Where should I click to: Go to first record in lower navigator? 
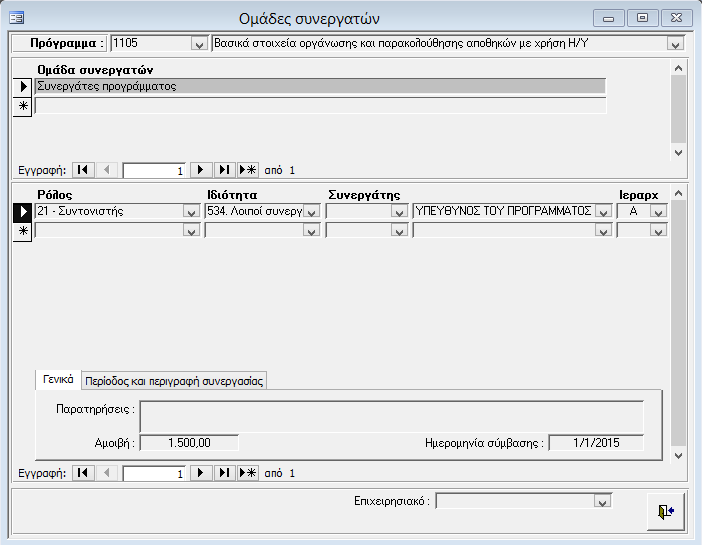click(84, 473)
